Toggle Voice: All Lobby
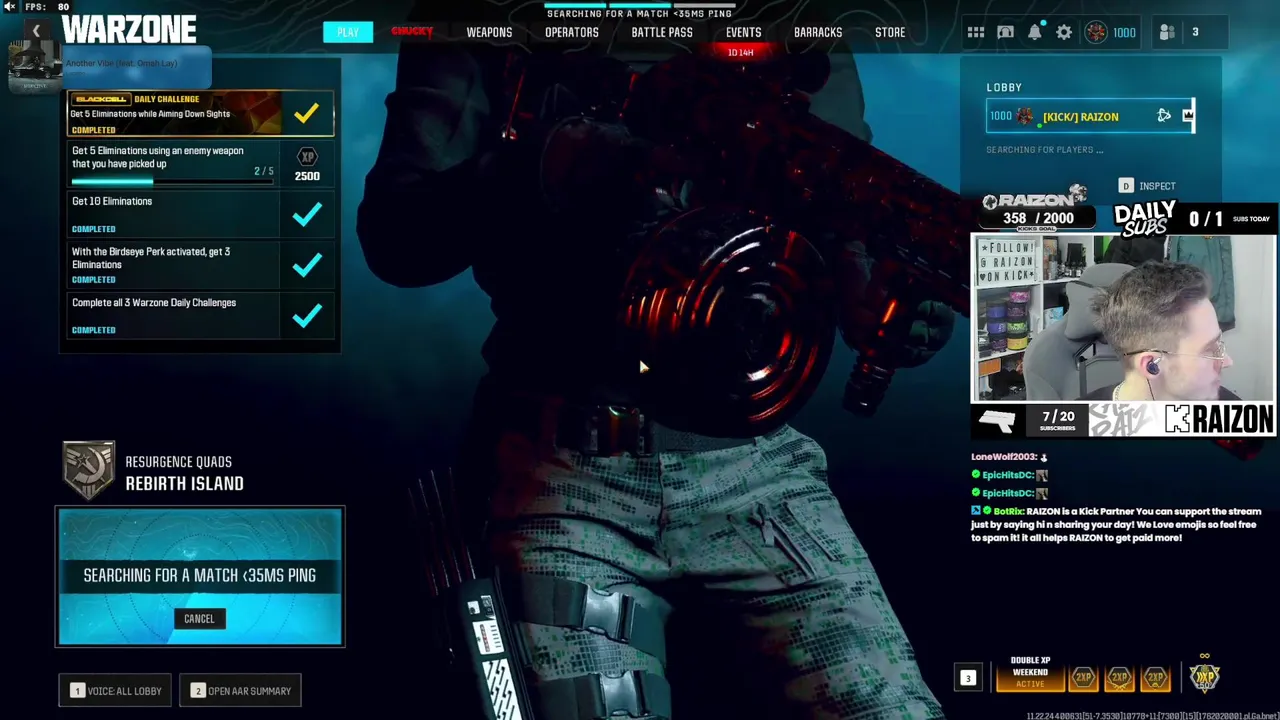 click(x=116, y=691)
